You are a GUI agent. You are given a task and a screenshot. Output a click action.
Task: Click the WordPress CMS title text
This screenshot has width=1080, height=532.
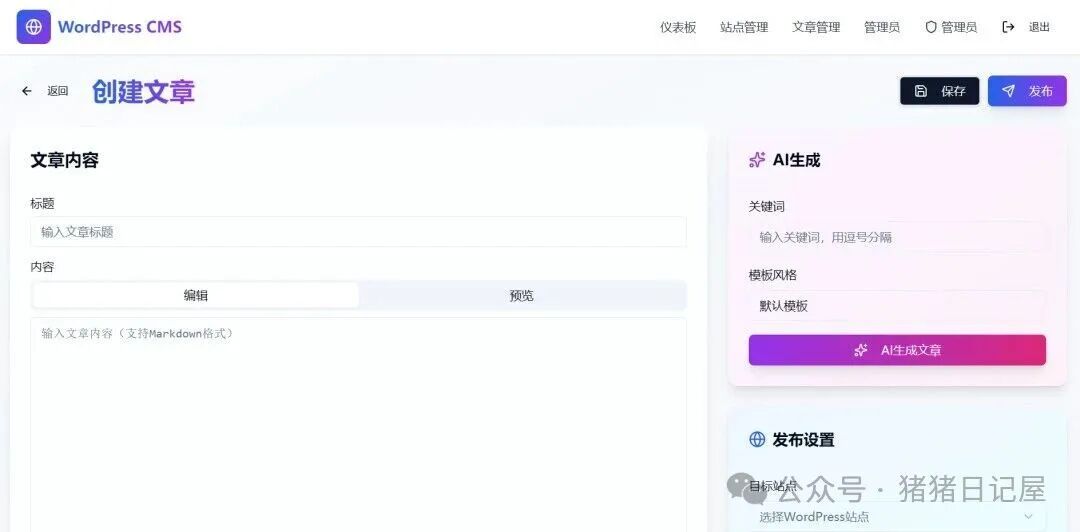(x=120, y=28)
